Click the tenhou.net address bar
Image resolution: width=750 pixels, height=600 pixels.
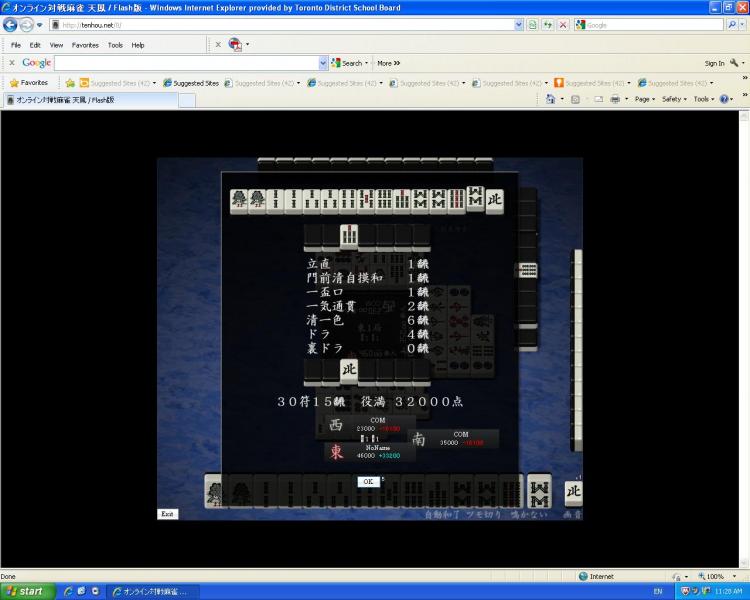click(x=282, y=25)
